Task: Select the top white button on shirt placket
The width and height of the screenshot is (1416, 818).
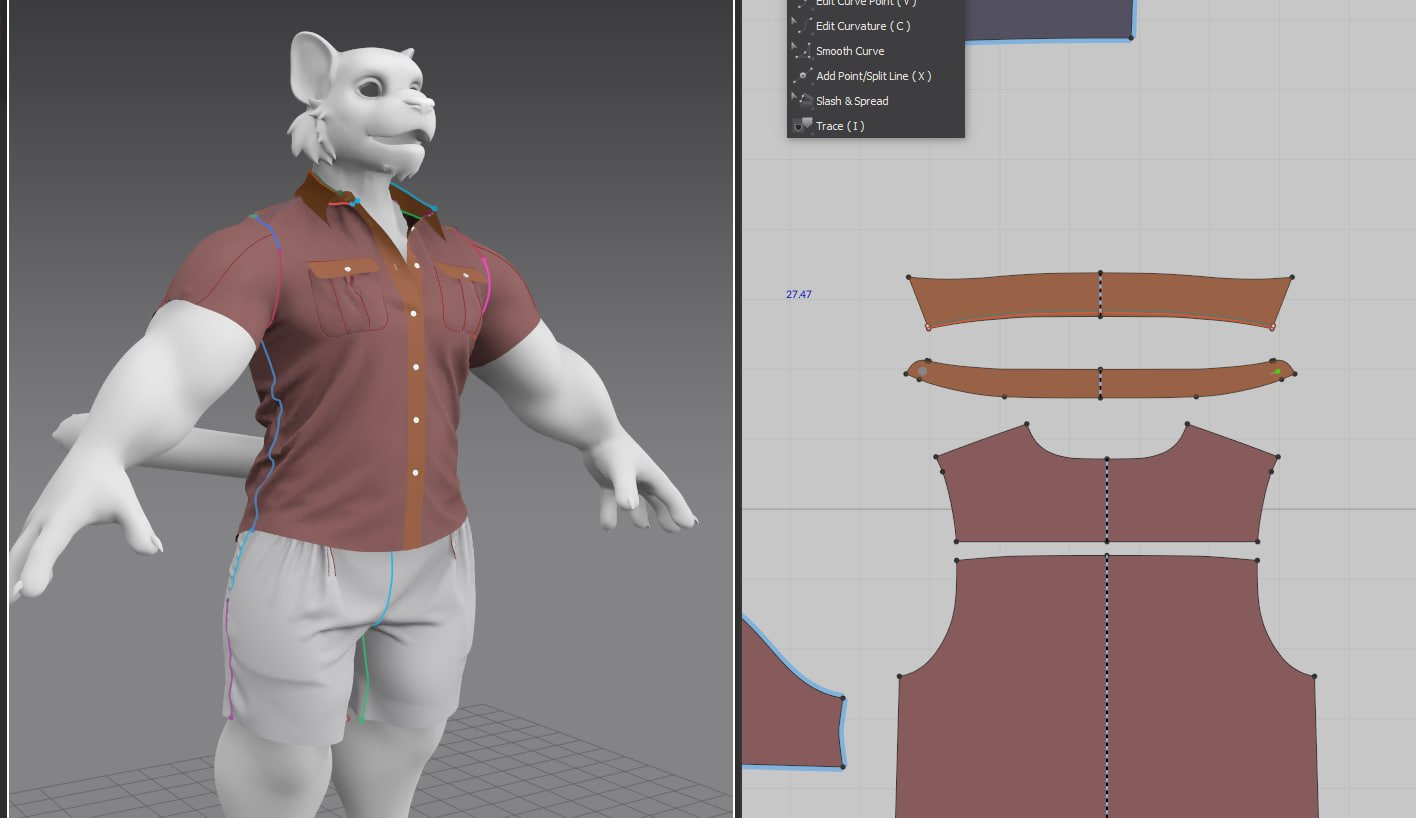Action: pyautogui.click(x=416, y=267)
